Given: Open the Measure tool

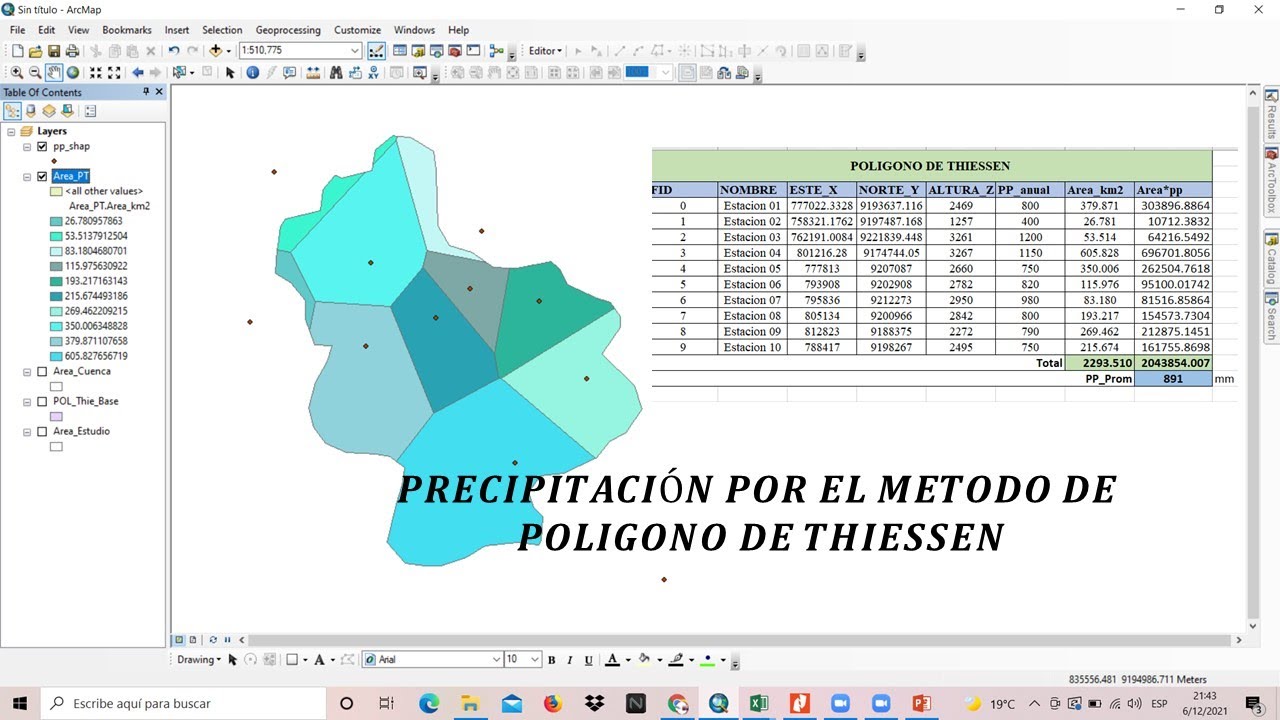Looking at the screenshot, I should coord(313,72).
